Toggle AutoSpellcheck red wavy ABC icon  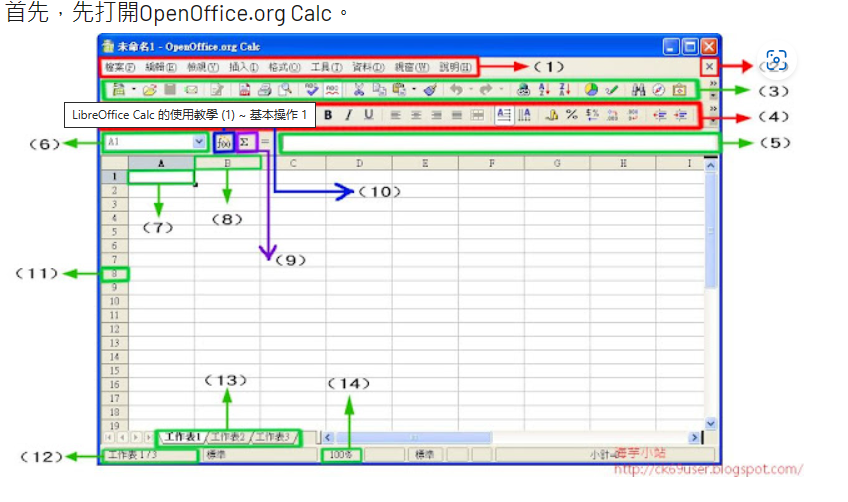[x=332, y=90]
